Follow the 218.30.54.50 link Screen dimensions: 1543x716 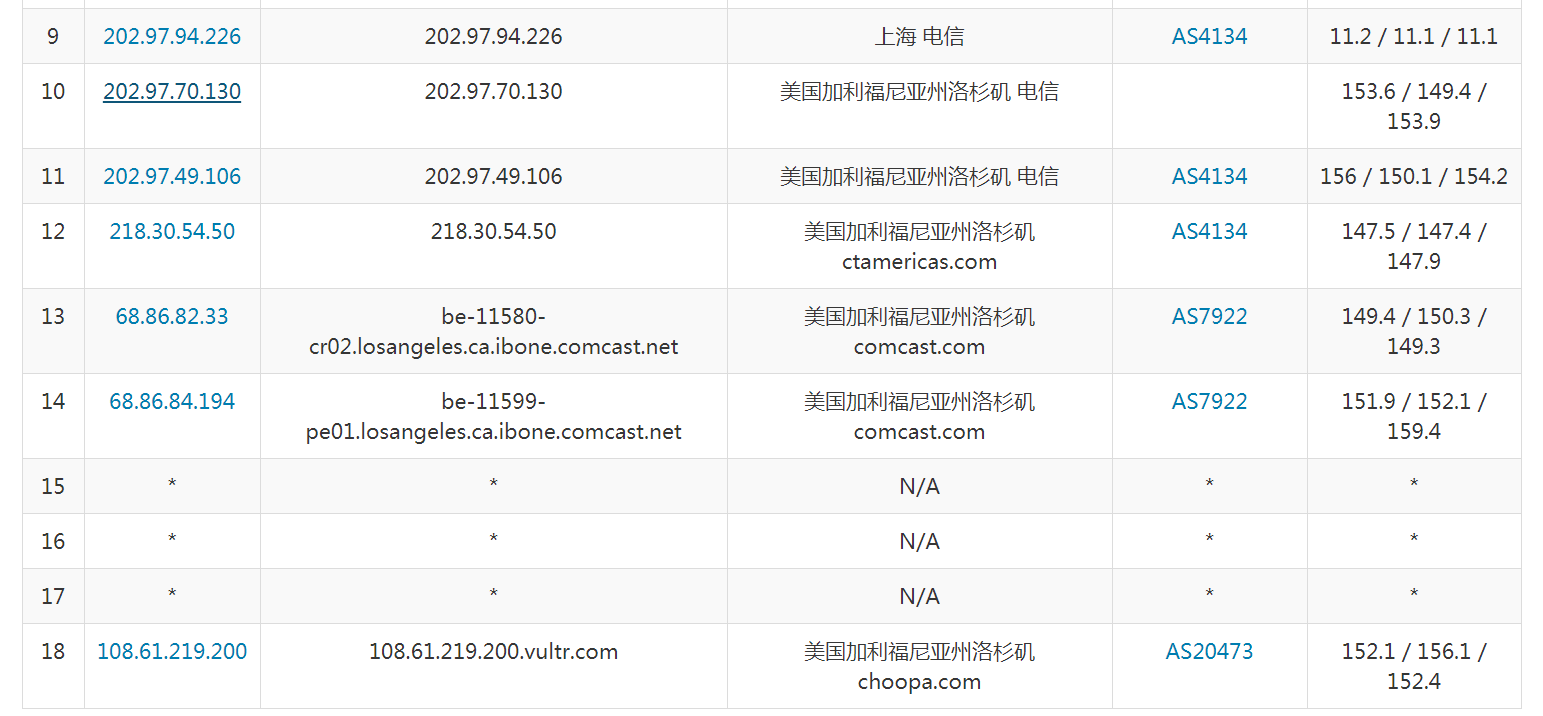click(172, 232)
